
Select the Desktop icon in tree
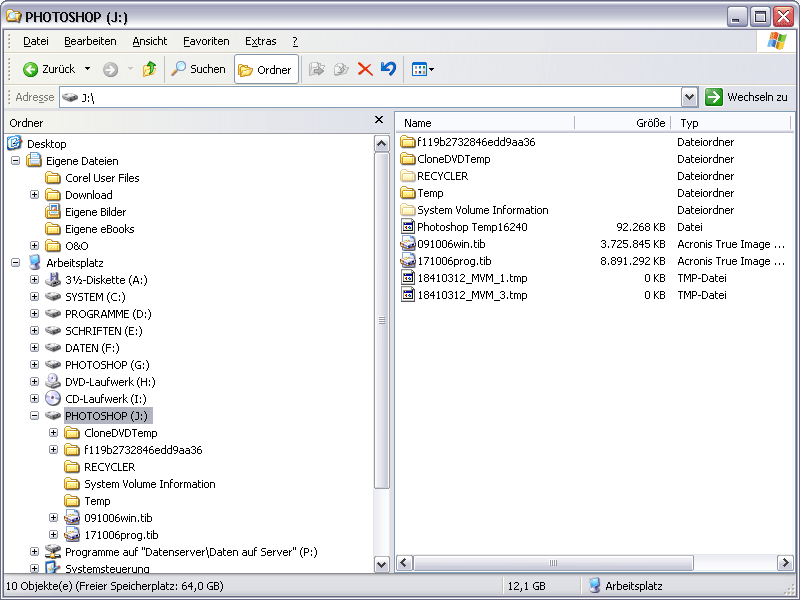tap(14, 143)
